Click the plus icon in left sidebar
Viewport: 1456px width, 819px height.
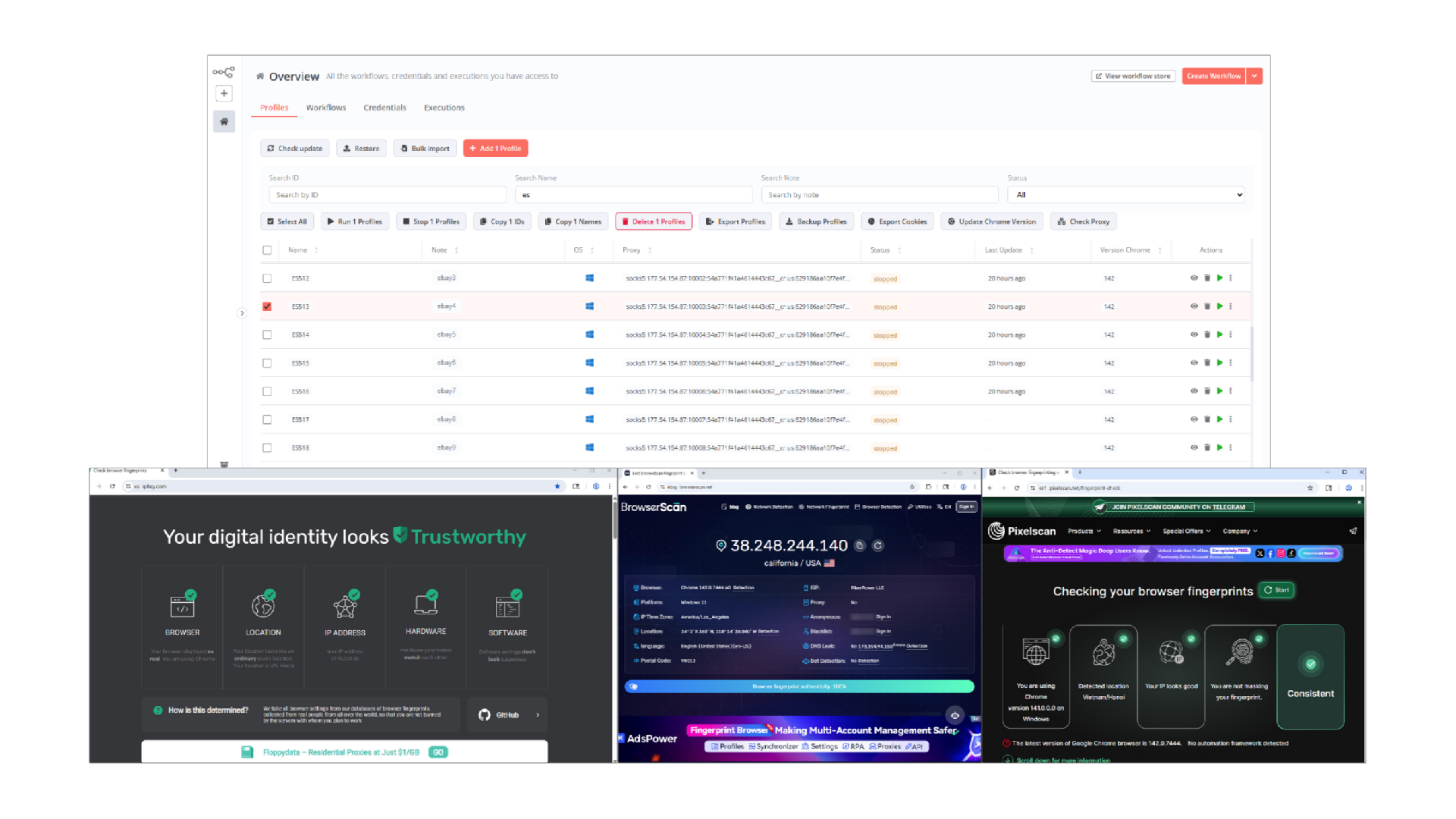[224, 93]
